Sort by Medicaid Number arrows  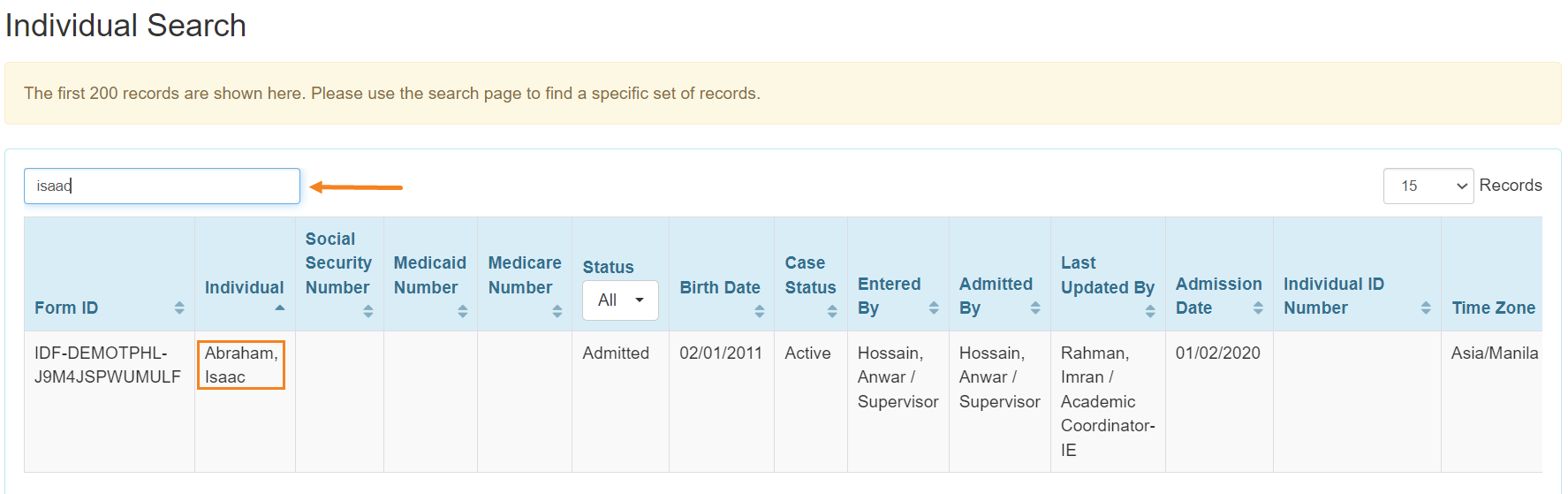pos(462,311)
